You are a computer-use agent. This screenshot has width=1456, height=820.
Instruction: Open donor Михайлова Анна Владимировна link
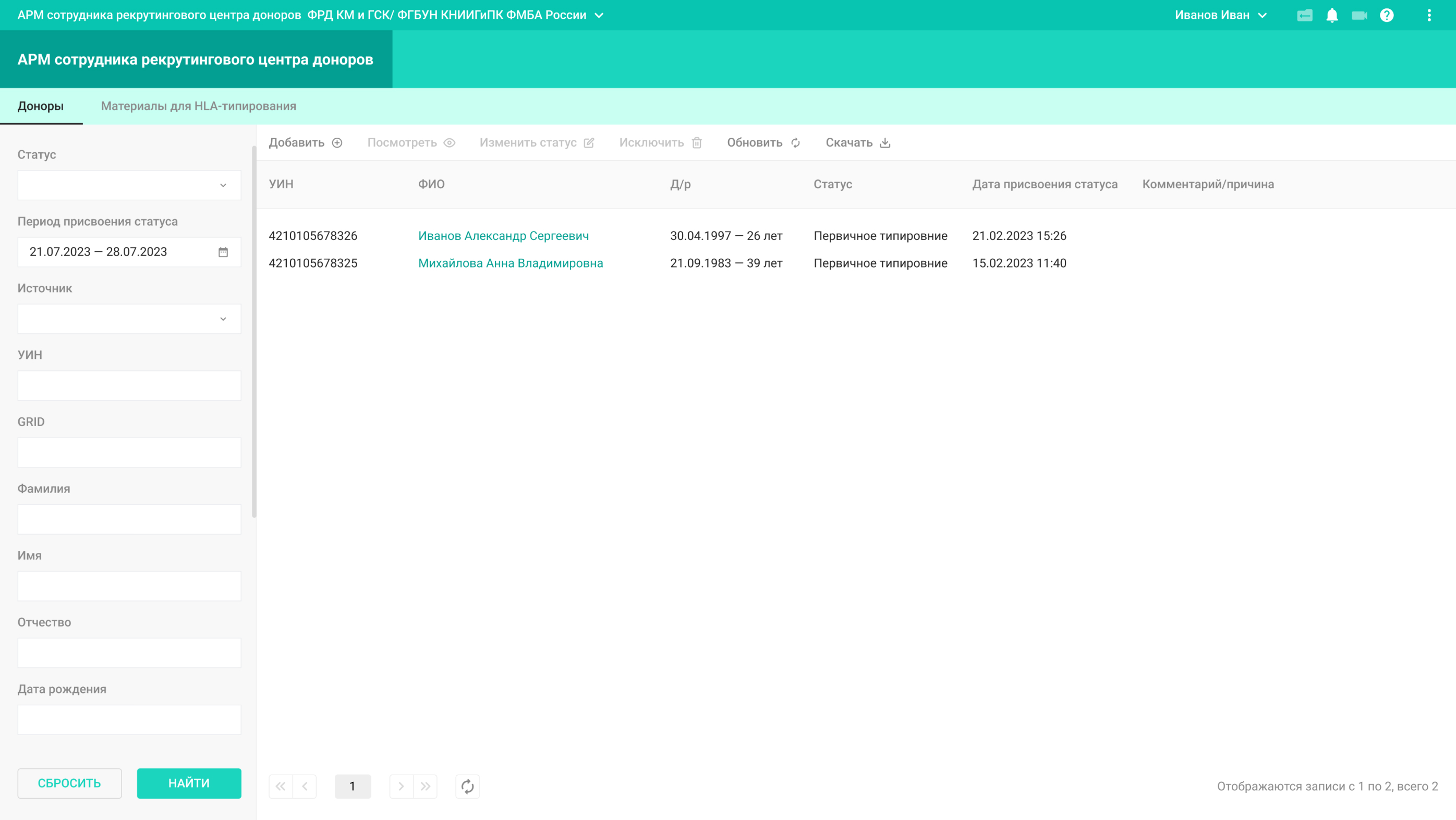(x=511, y=263)
